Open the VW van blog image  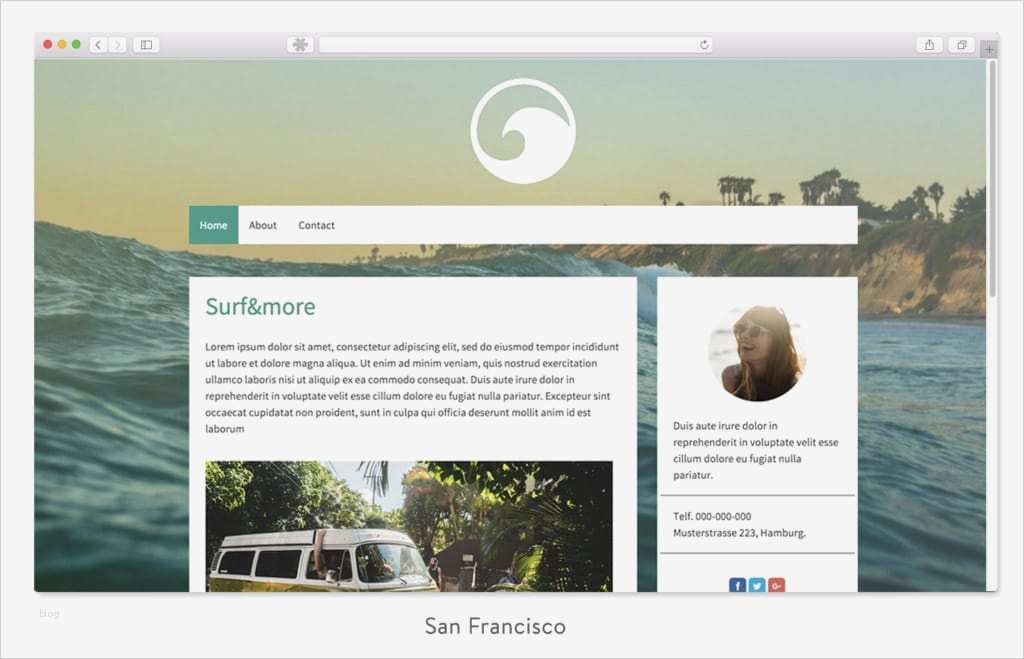coord(409,526)
